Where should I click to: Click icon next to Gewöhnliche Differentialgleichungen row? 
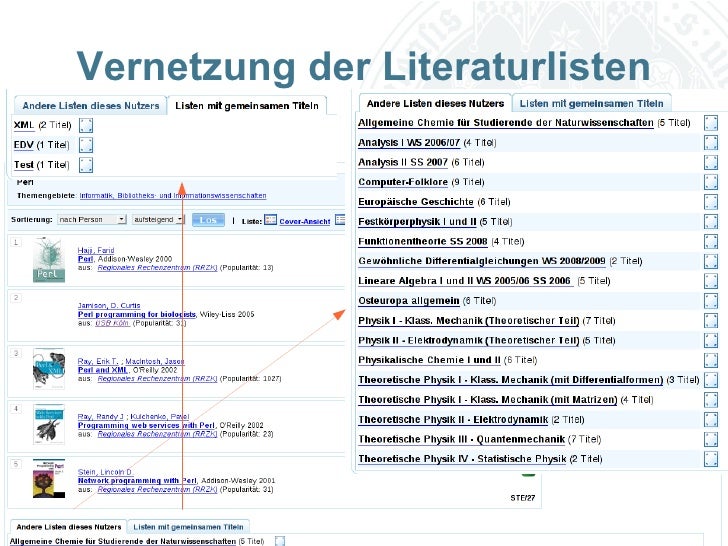(x=711, y=261)
